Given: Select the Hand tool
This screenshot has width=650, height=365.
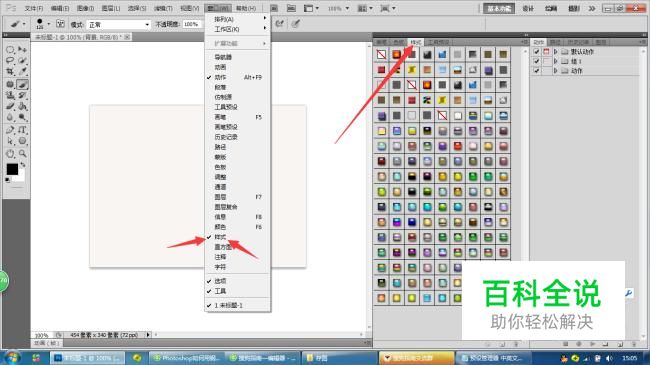Looking at the screenshot, I should click(10, 153).
